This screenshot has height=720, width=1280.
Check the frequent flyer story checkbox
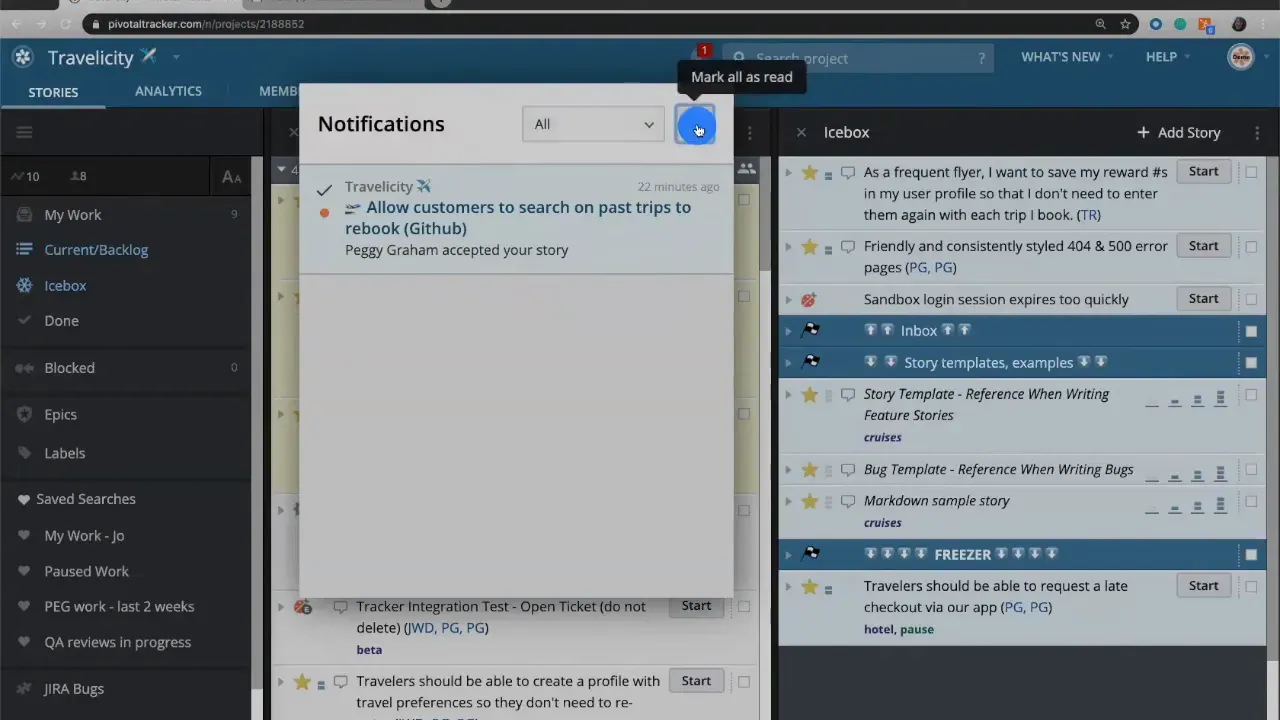point(1251,172)
